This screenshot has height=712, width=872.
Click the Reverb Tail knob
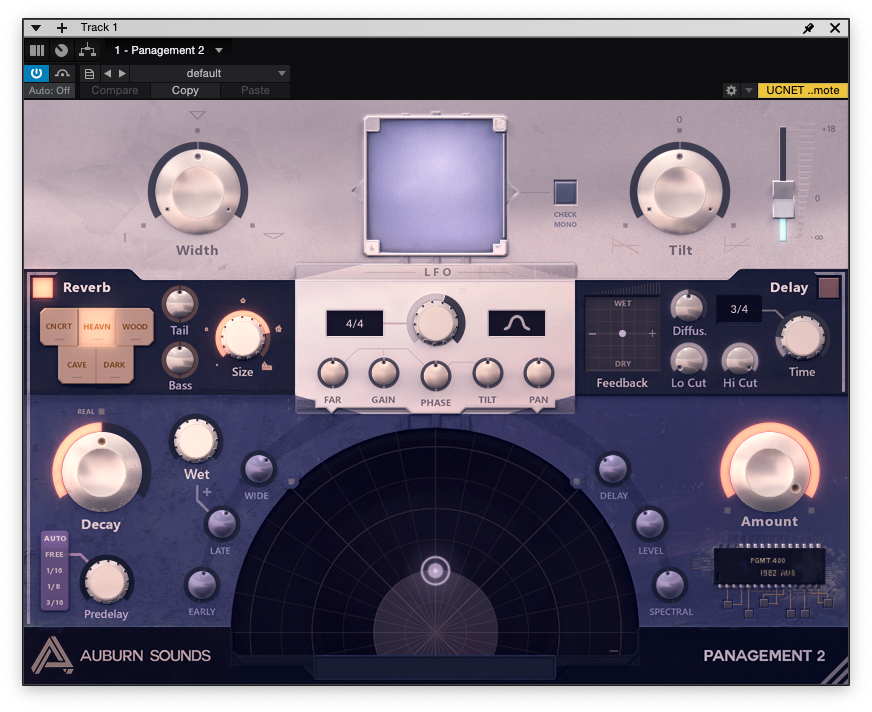tap(180, 304)
